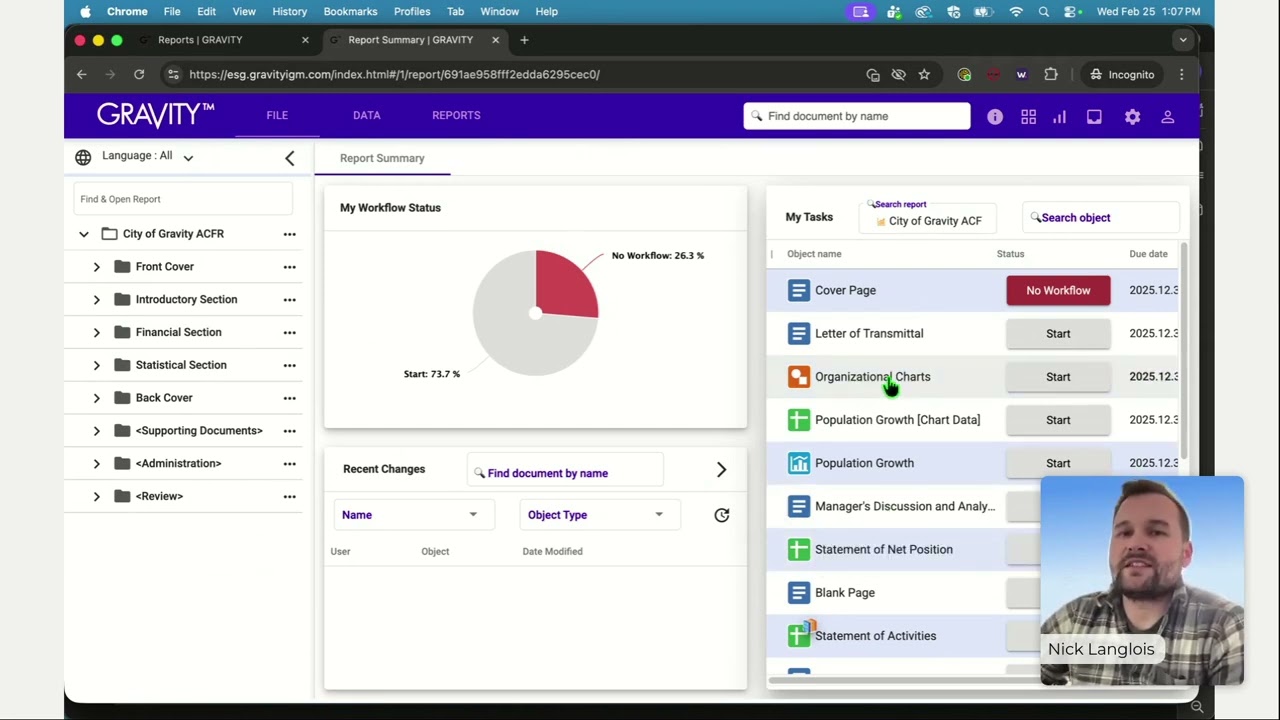
Task: Expand the Introductory Section folder
Action: [96, 300]
